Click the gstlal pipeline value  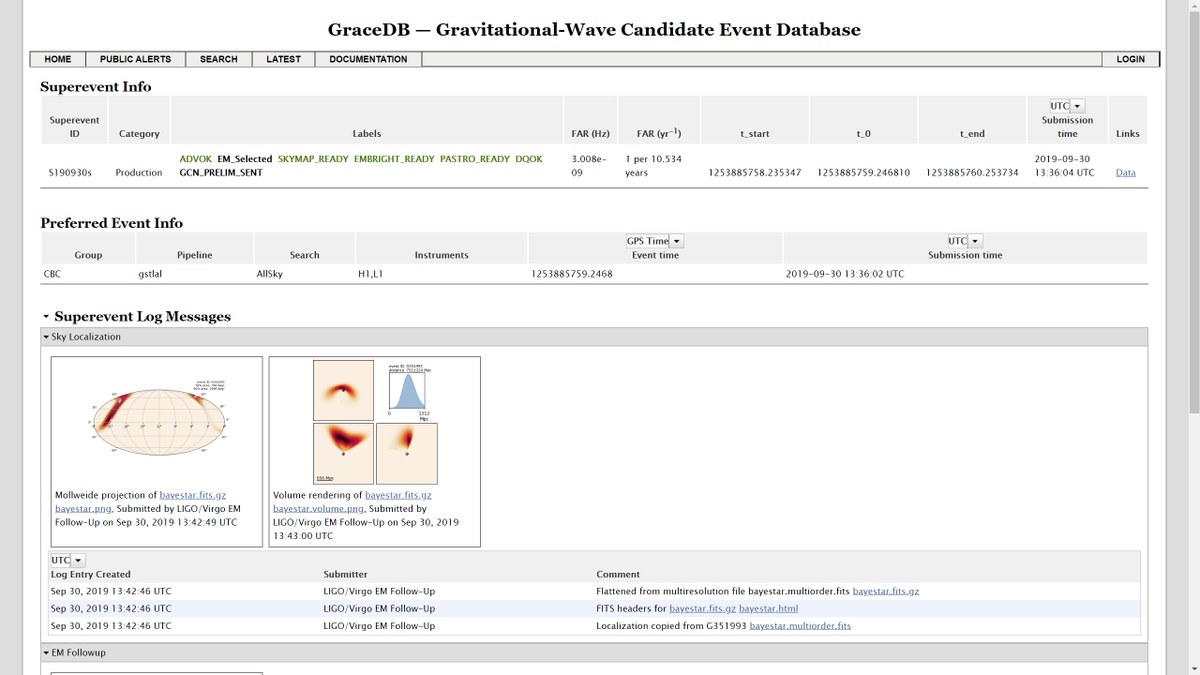(151, 273)
